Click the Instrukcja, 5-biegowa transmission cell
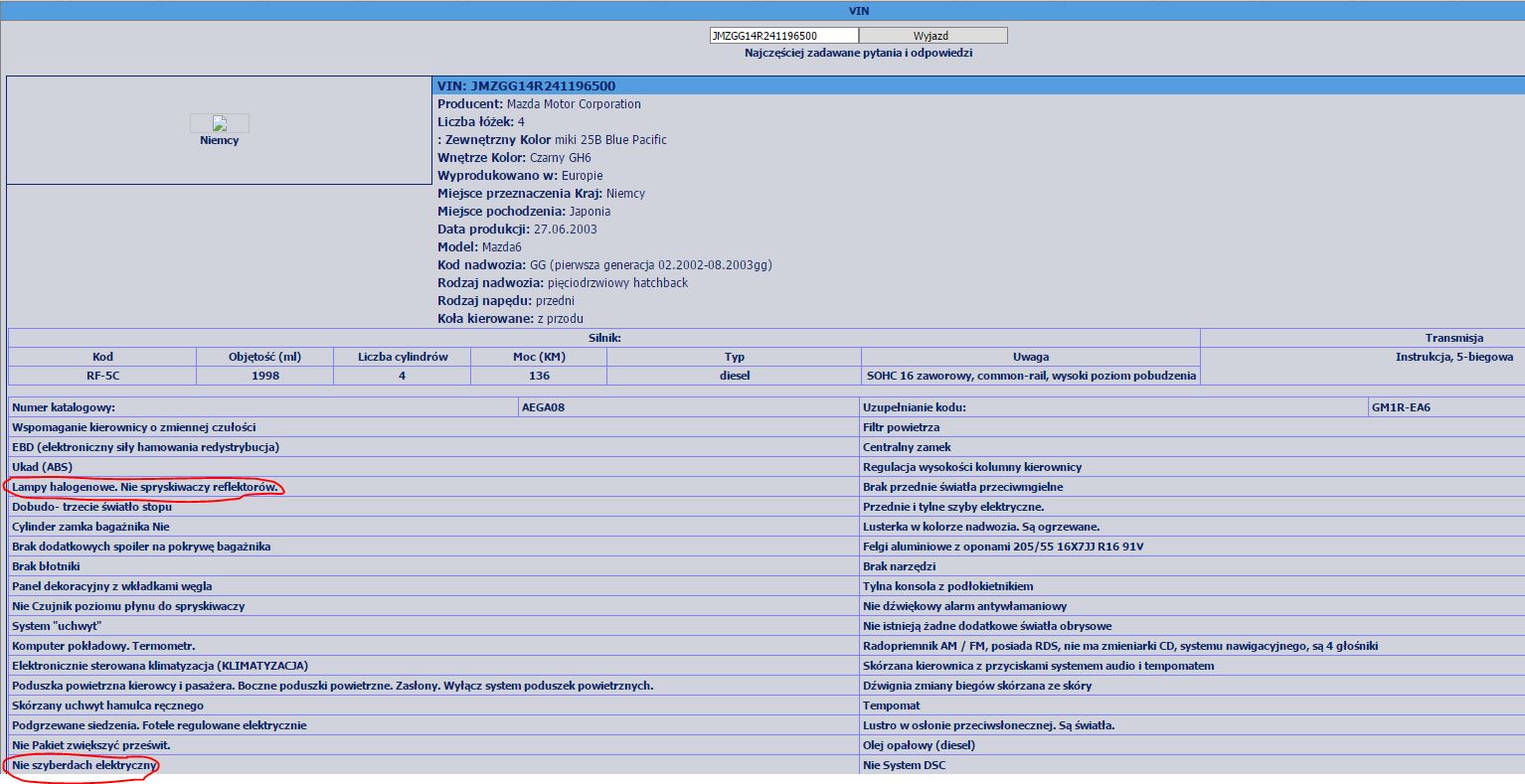Image resolution: width=1525 pixels, height=784 pixels. (1453, 357)
